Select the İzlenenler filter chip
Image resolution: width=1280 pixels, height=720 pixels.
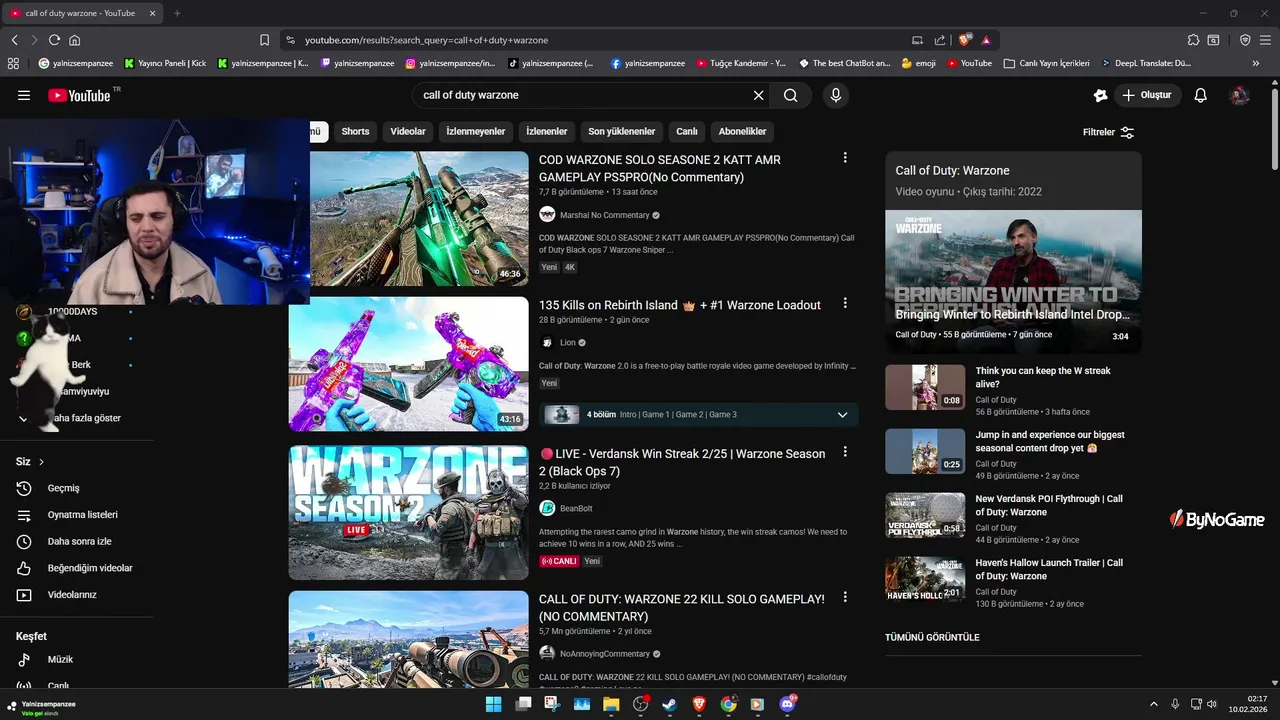[x=547, y=131]
